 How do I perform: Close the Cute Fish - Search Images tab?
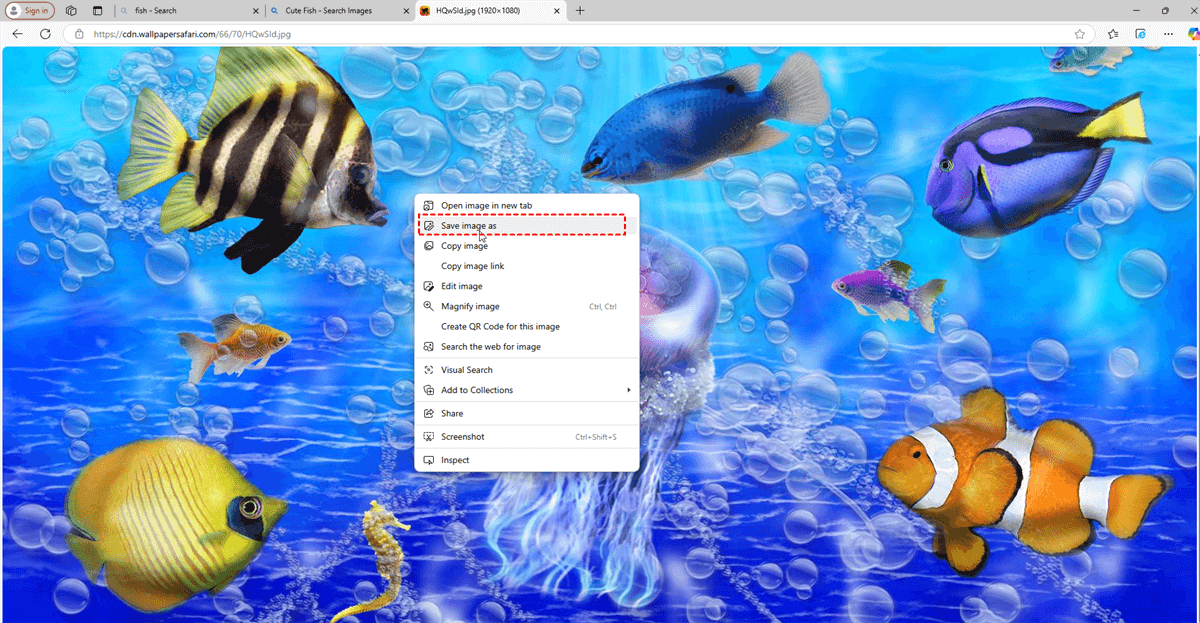pos(406,11)
